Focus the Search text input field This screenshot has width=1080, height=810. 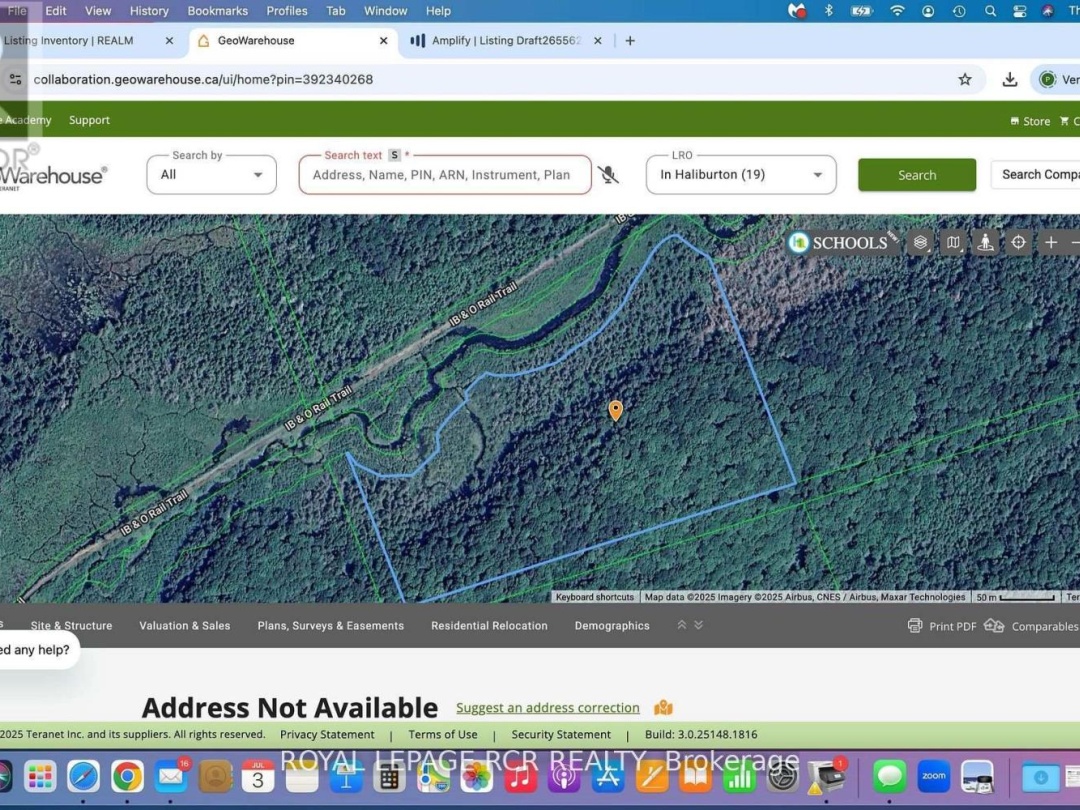click(445, 174)
